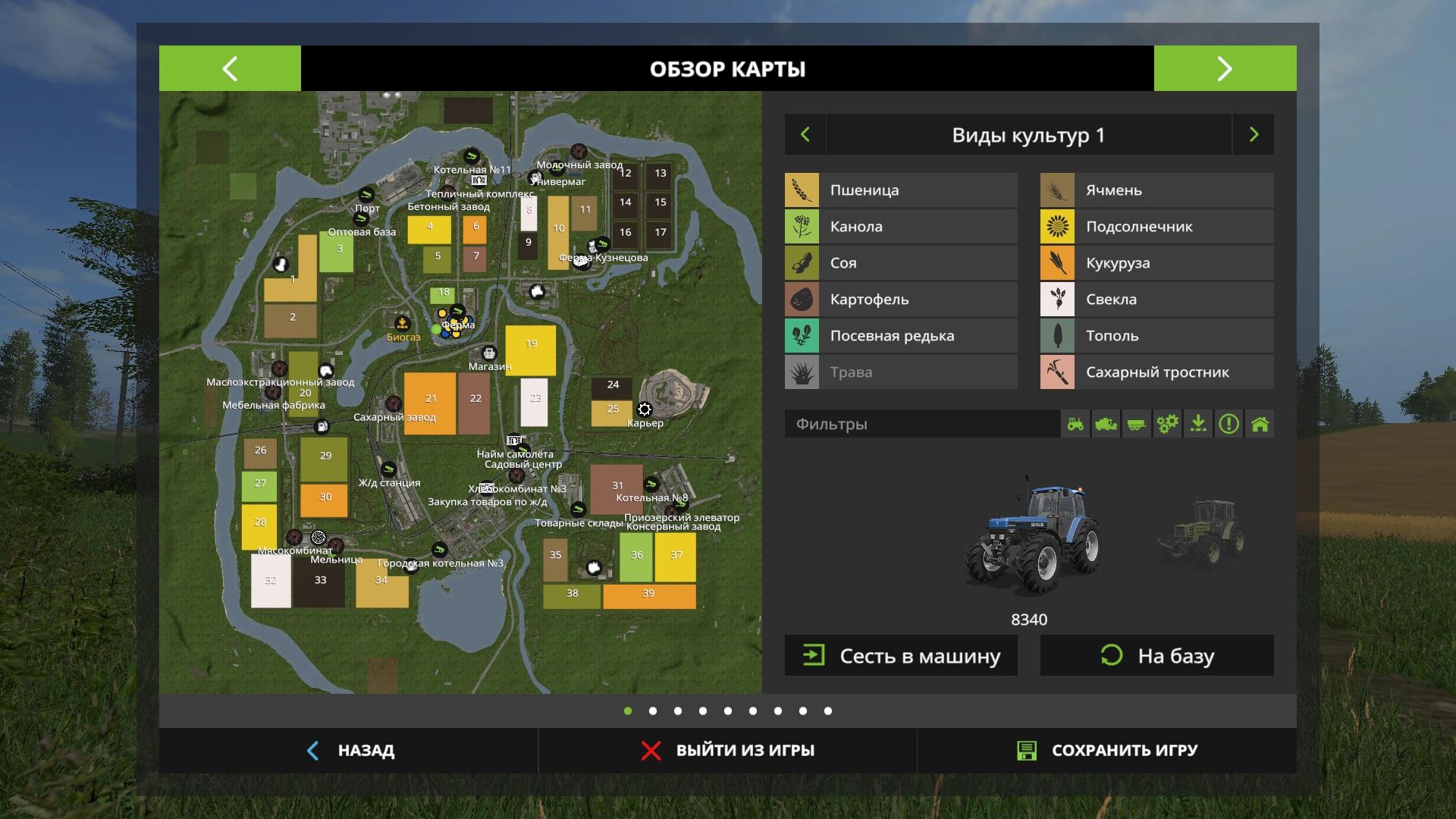
Task: Go to next menu page arrow
Action: (x=1225, y=68)
